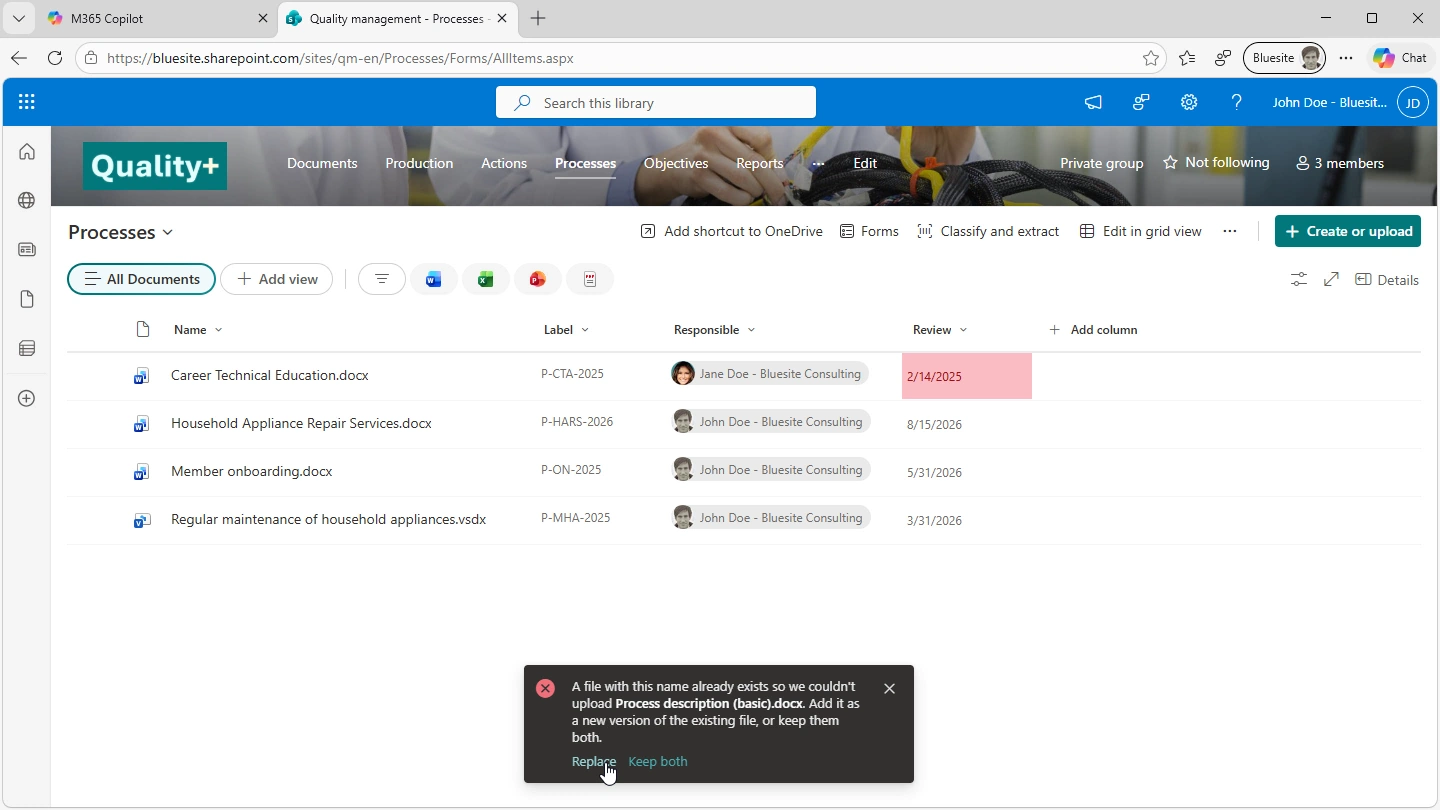The width and height of the screenshot is (1440, 810).
Task: Filter by PowerPoint files icon
Action: point(538,279)
